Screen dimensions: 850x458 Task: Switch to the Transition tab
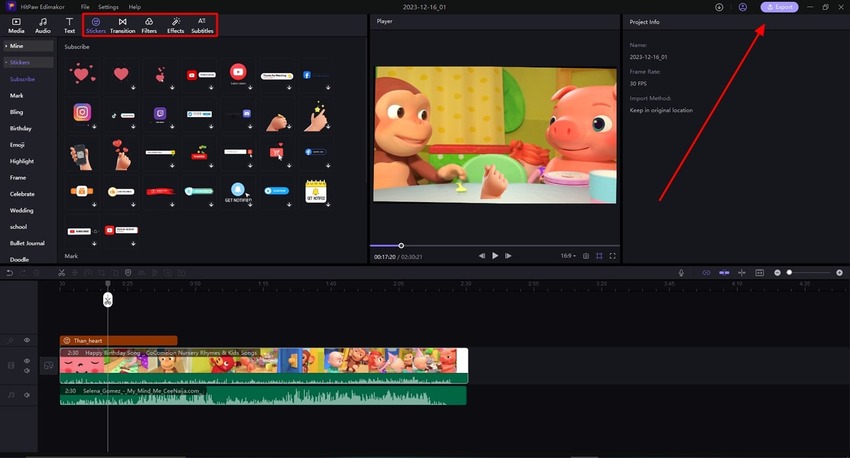tap(122, 25)
